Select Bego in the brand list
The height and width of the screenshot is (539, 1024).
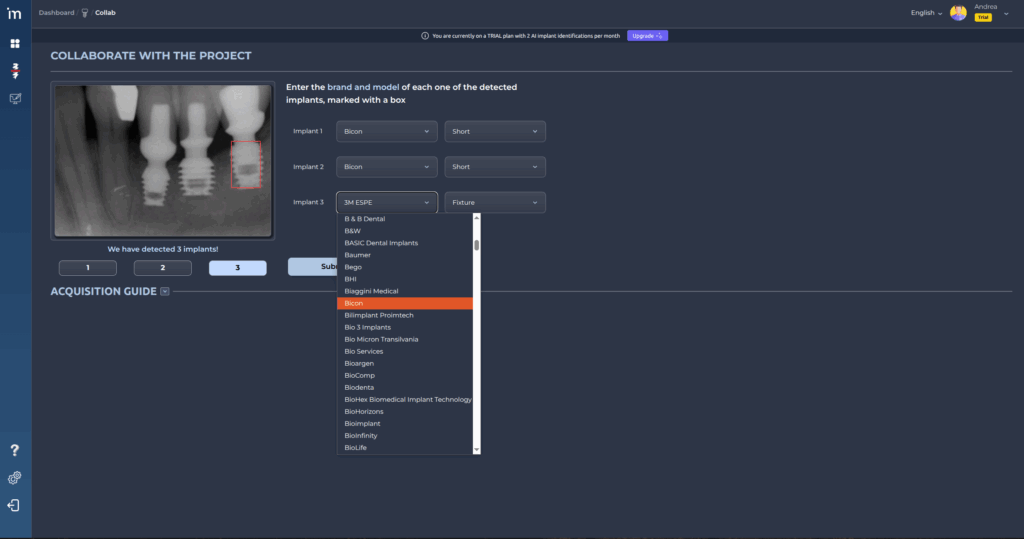pos(353,267)
